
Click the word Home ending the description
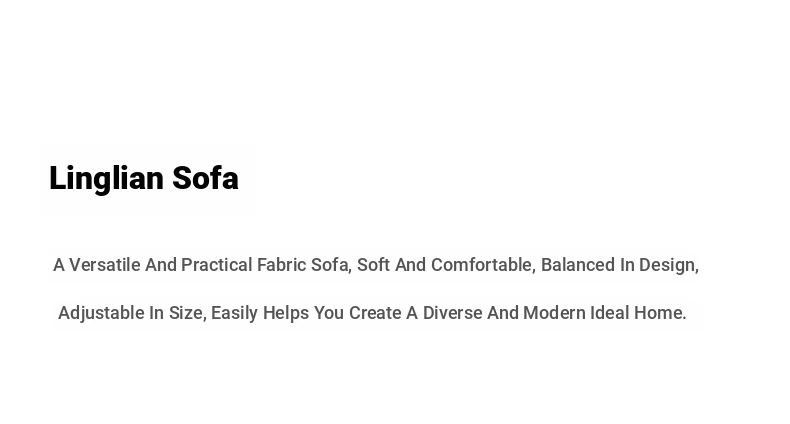tap(658, 313)
